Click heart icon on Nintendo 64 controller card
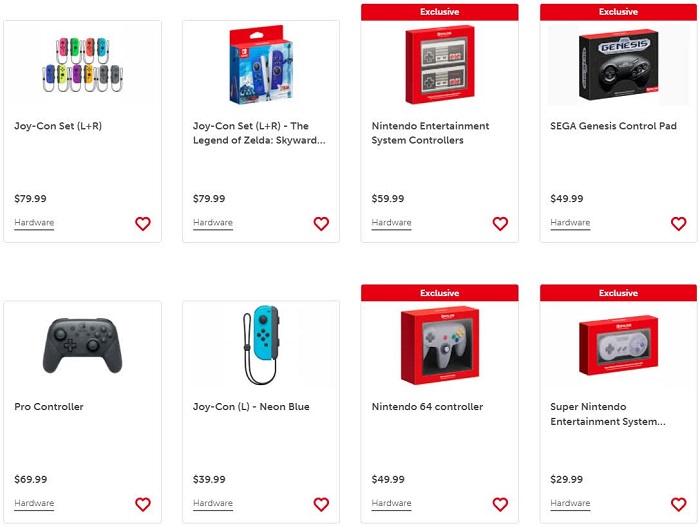The height and width of the screenshot is (526, 700). click(x=500, y=504)
